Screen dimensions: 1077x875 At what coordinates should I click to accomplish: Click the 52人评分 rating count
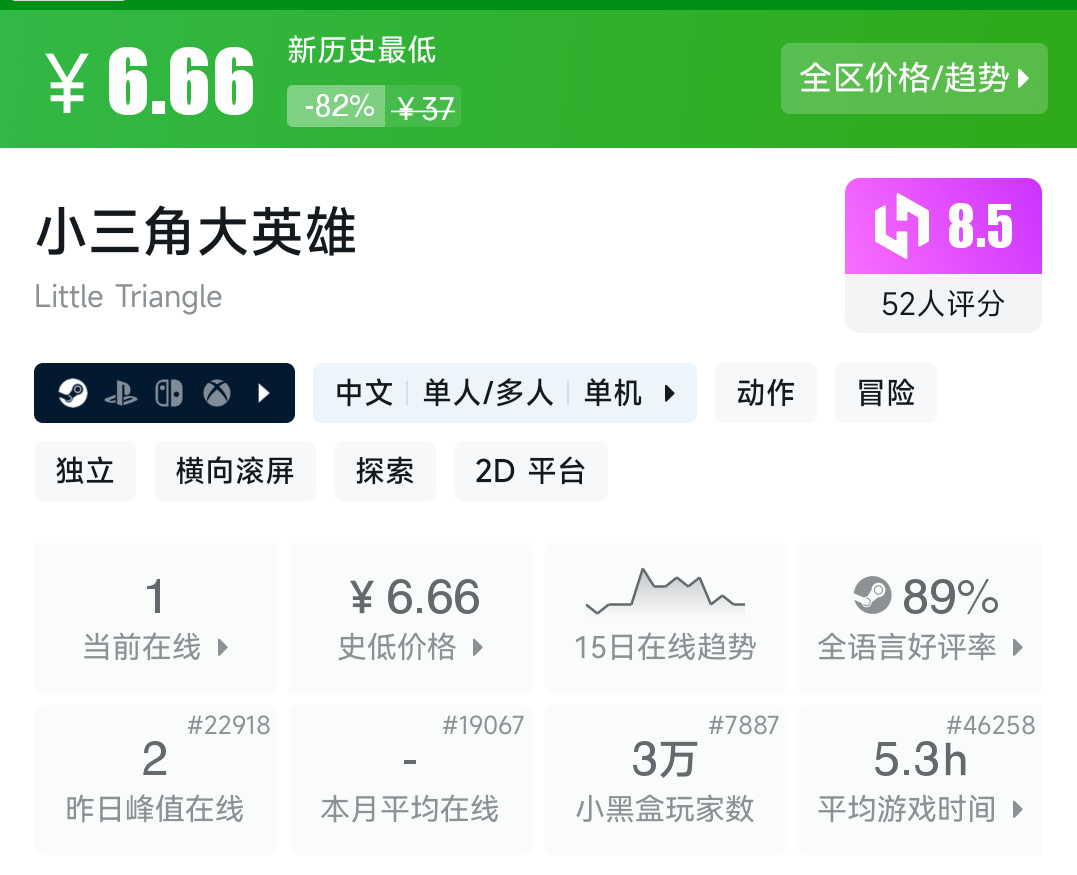pyautogui.click(x=942, y=304)
